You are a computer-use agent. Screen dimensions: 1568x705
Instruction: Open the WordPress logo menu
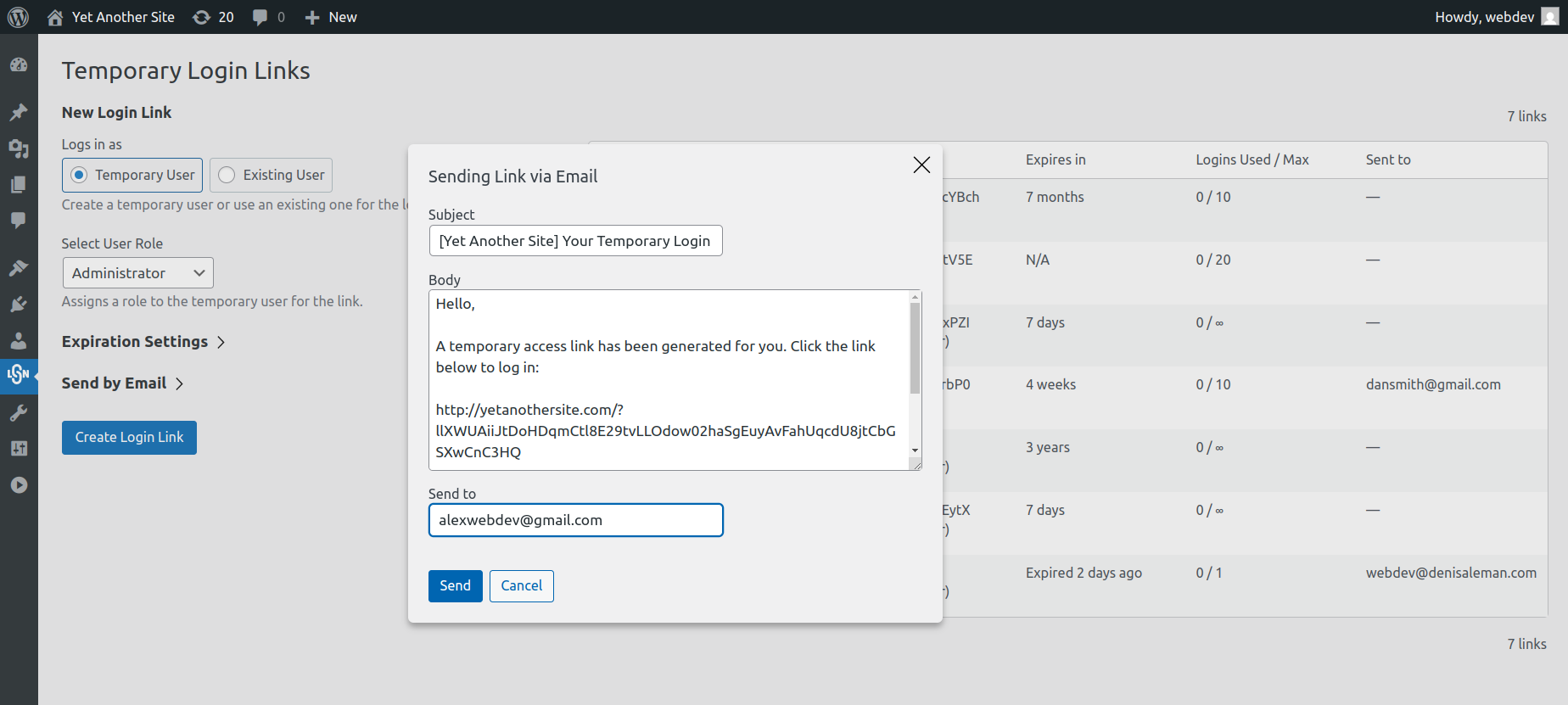pos(18,17)
